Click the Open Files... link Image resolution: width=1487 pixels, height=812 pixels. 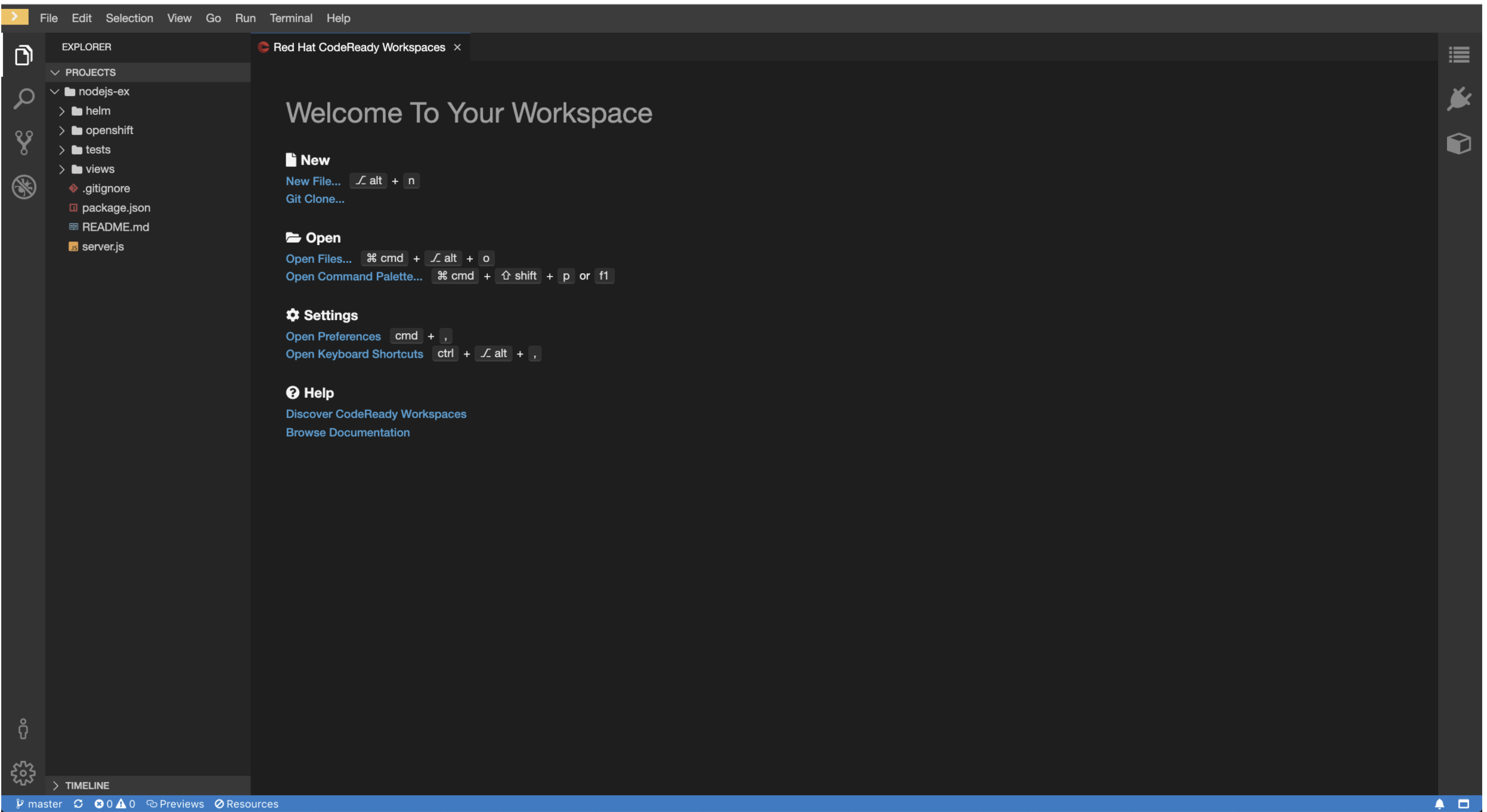pos(318,259)
